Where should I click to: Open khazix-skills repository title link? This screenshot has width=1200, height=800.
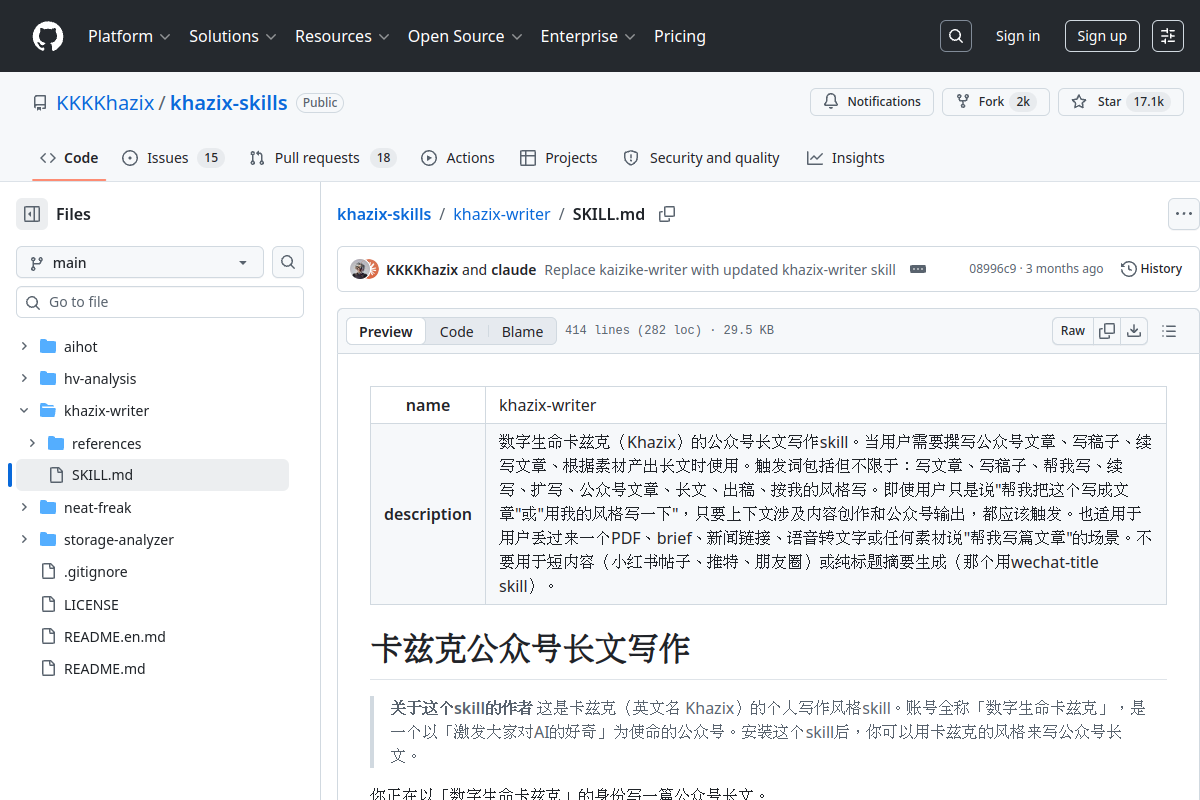(229, 102)
